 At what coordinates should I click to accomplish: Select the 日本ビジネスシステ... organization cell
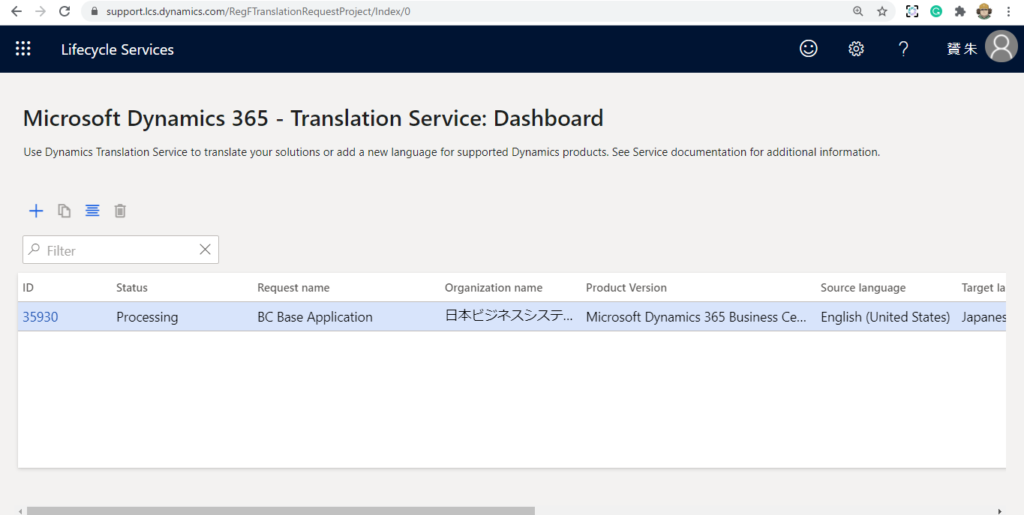509,317
